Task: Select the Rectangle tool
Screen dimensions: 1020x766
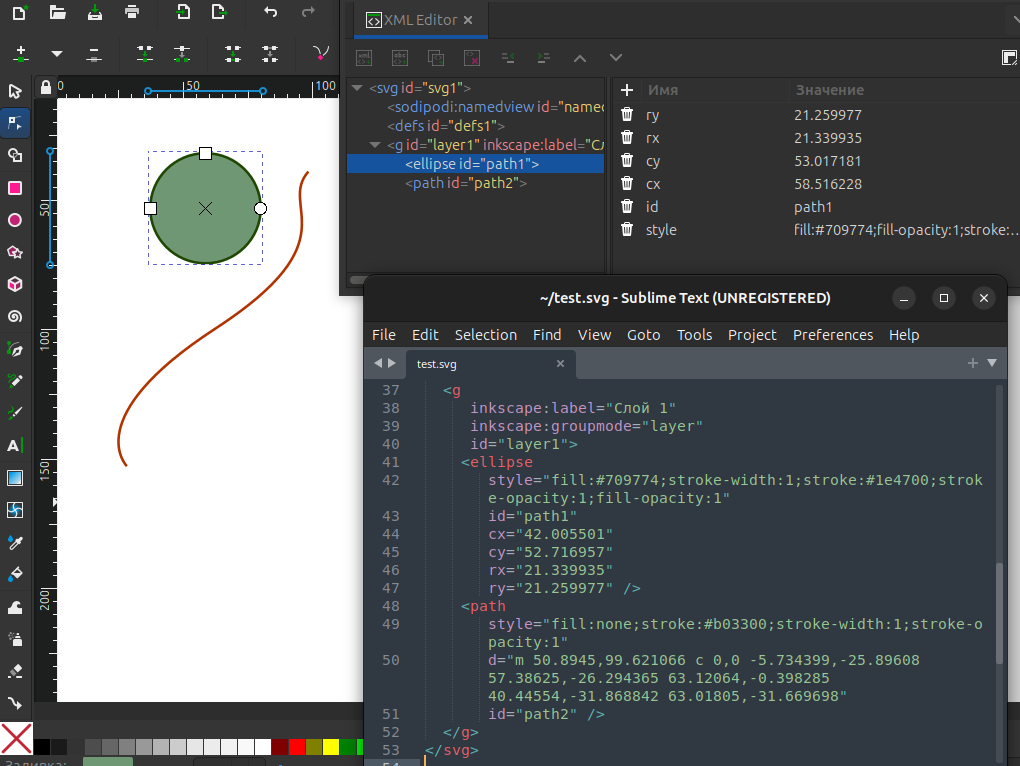Action: 15,188
